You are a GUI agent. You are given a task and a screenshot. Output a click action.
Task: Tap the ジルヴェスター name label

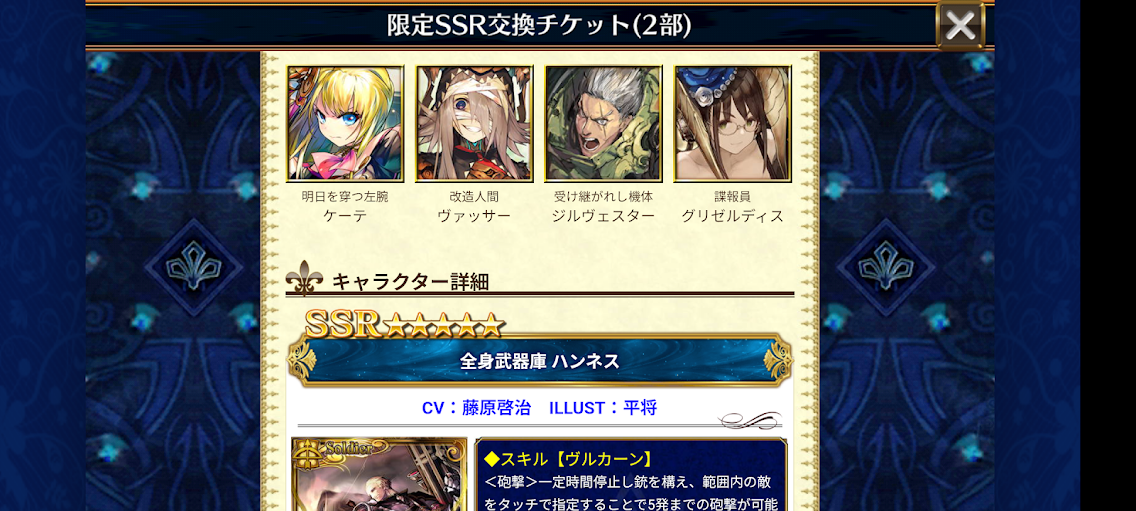[603, 216]
